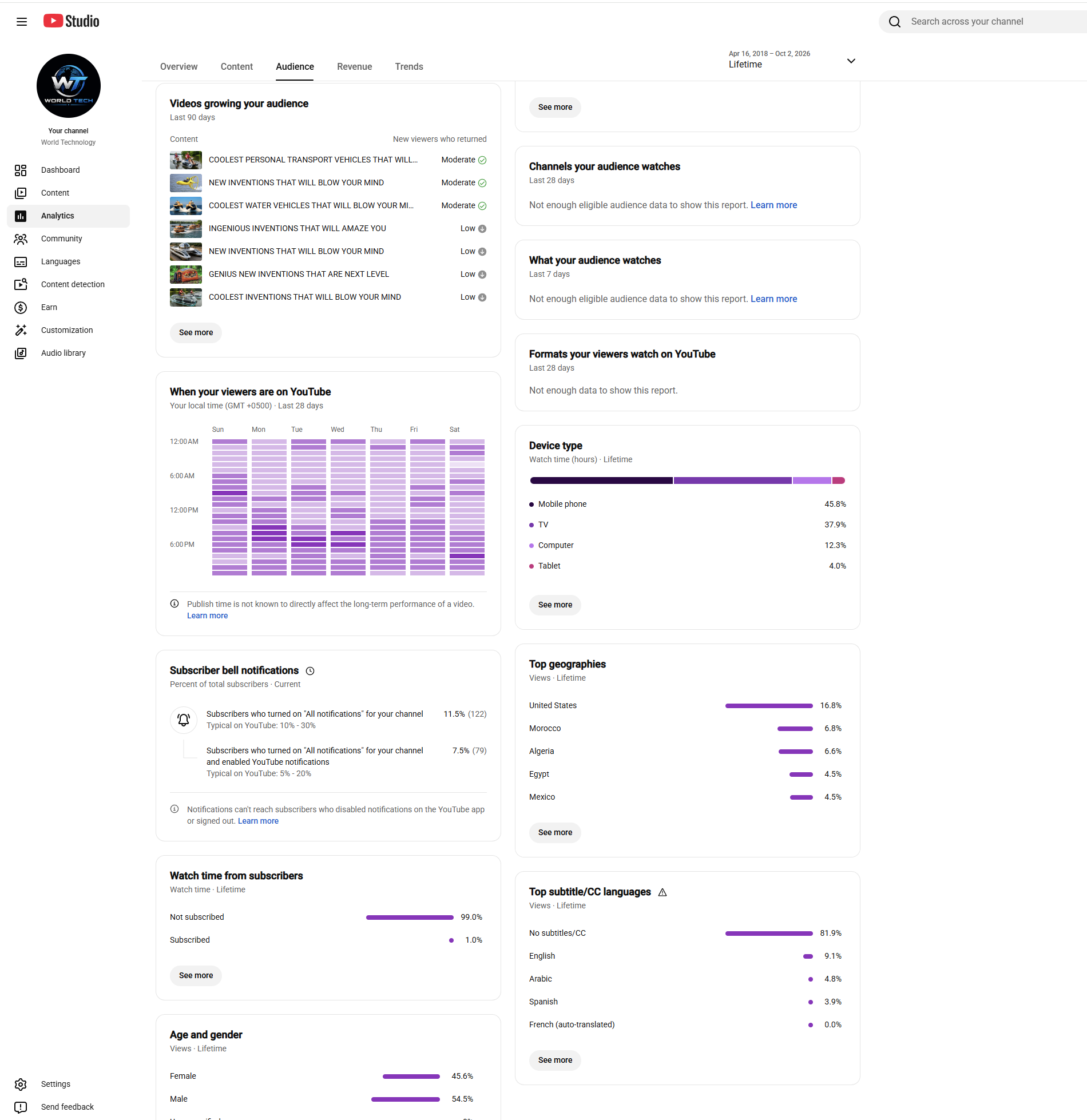This screenshot has height=1120, width=1087.
Task: Open thumbnail of COOLEST PERSONAL TRANSPORT VEHICLES video
Action: pos(186,160)
